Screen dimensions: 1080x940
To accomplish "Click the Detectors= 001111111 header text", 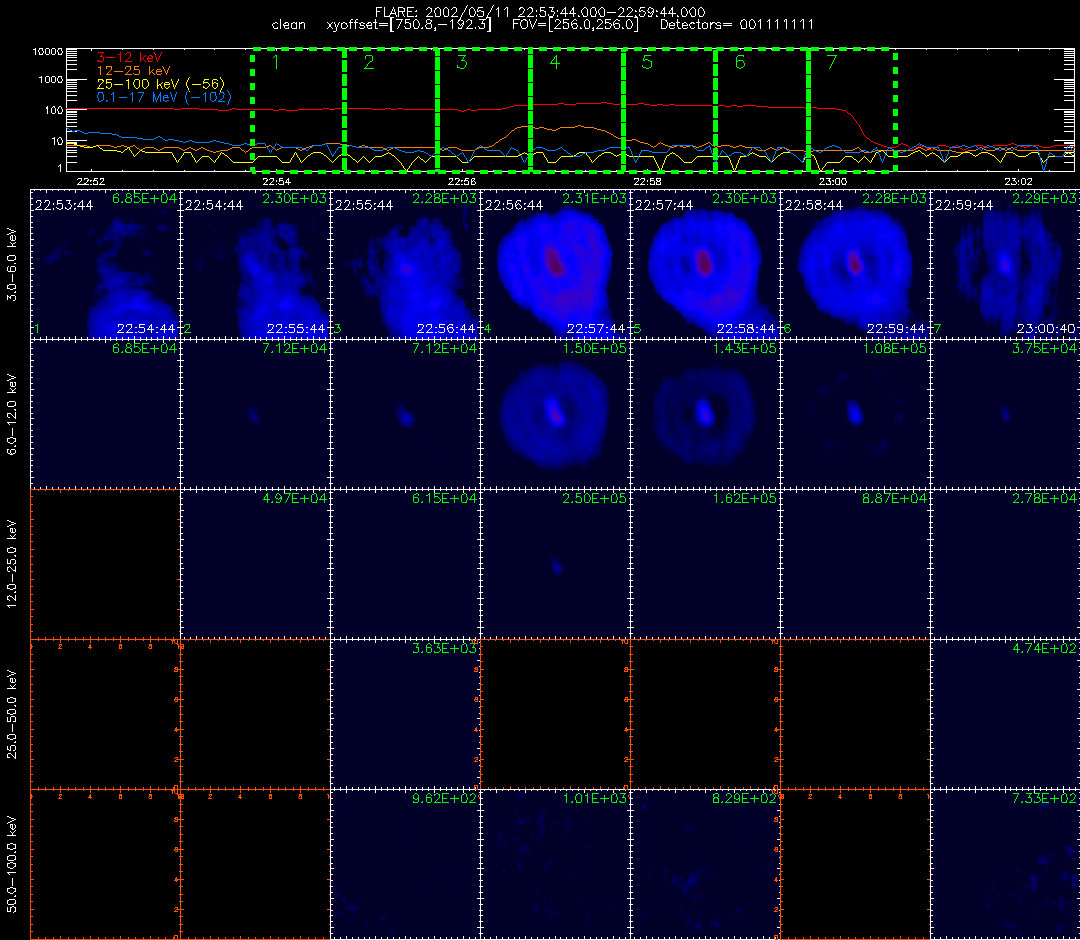I will click(x=737, y=25).
